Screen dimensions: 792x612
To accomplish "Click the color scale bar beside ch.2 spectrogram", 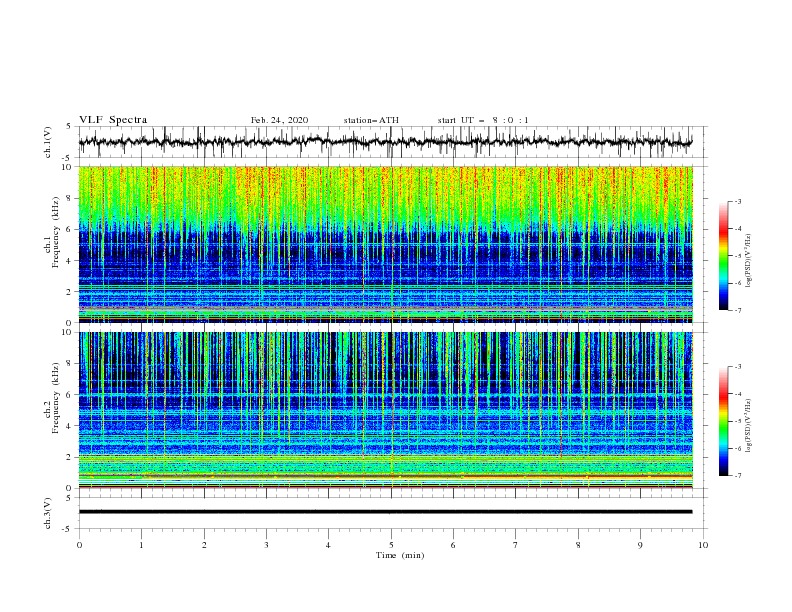I will [x=723, y=421].
